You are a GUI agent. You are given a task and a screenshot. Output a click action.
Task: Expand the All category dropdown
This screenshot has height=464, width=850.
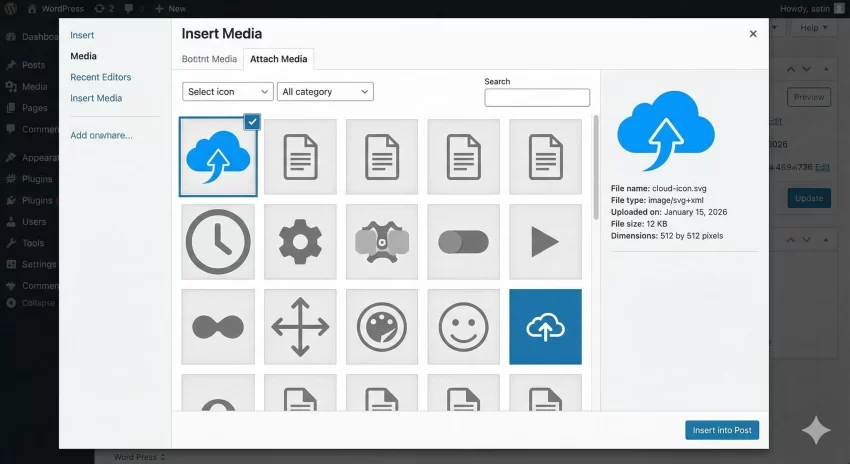[x=325, y=92]
